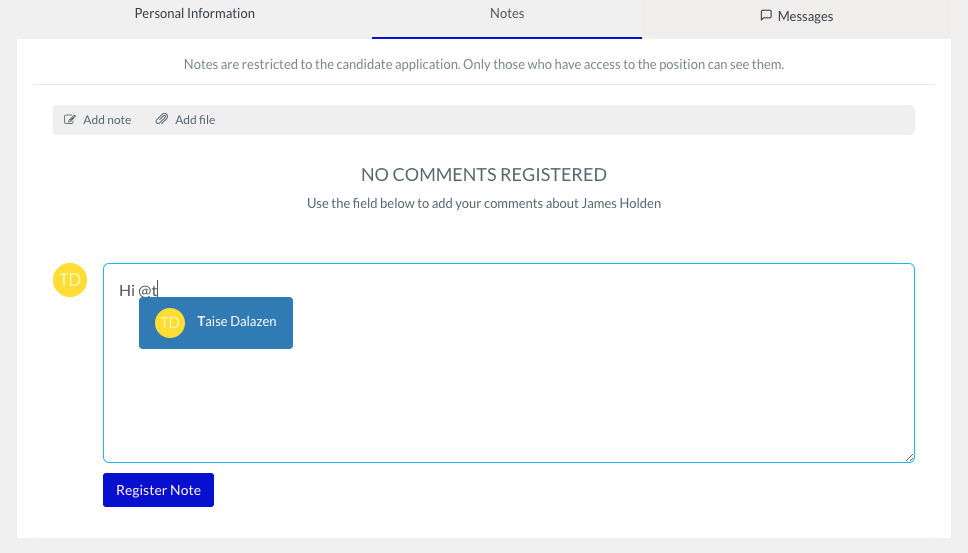The image size is (968, 553).
Task: Click the NO COMMENTS REGISTERED heading
Action: tap(484, 175)
